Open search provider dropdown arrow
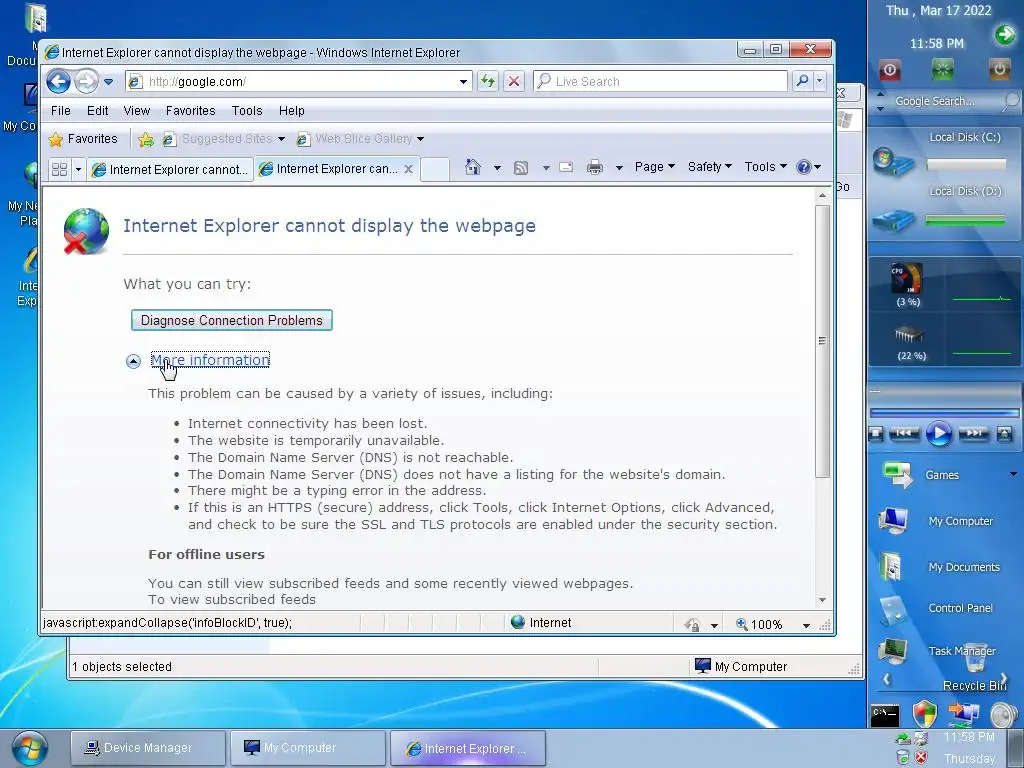This screenshot has width=1024, height=768. click(819, 81)
